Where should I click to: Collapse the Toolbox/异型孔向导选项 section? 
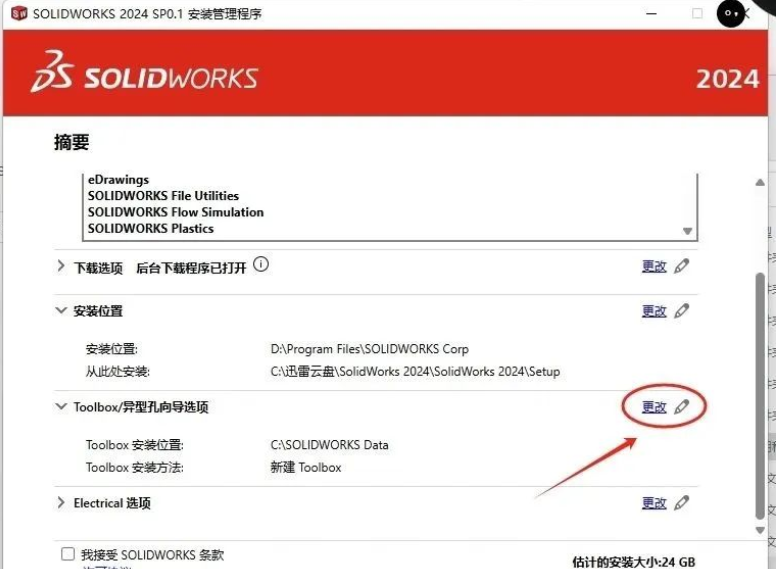[x=61, y=406]
